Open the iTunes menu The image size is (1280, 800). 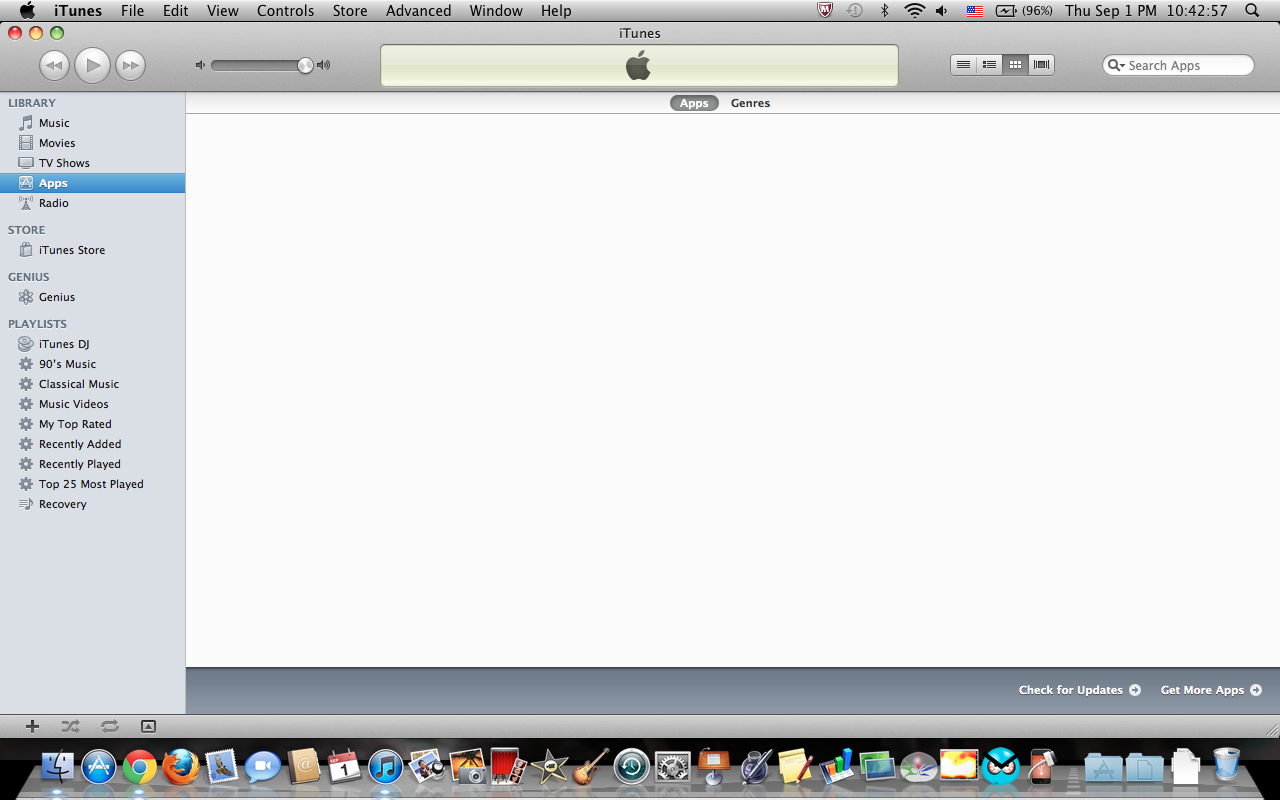click(78, 11)
